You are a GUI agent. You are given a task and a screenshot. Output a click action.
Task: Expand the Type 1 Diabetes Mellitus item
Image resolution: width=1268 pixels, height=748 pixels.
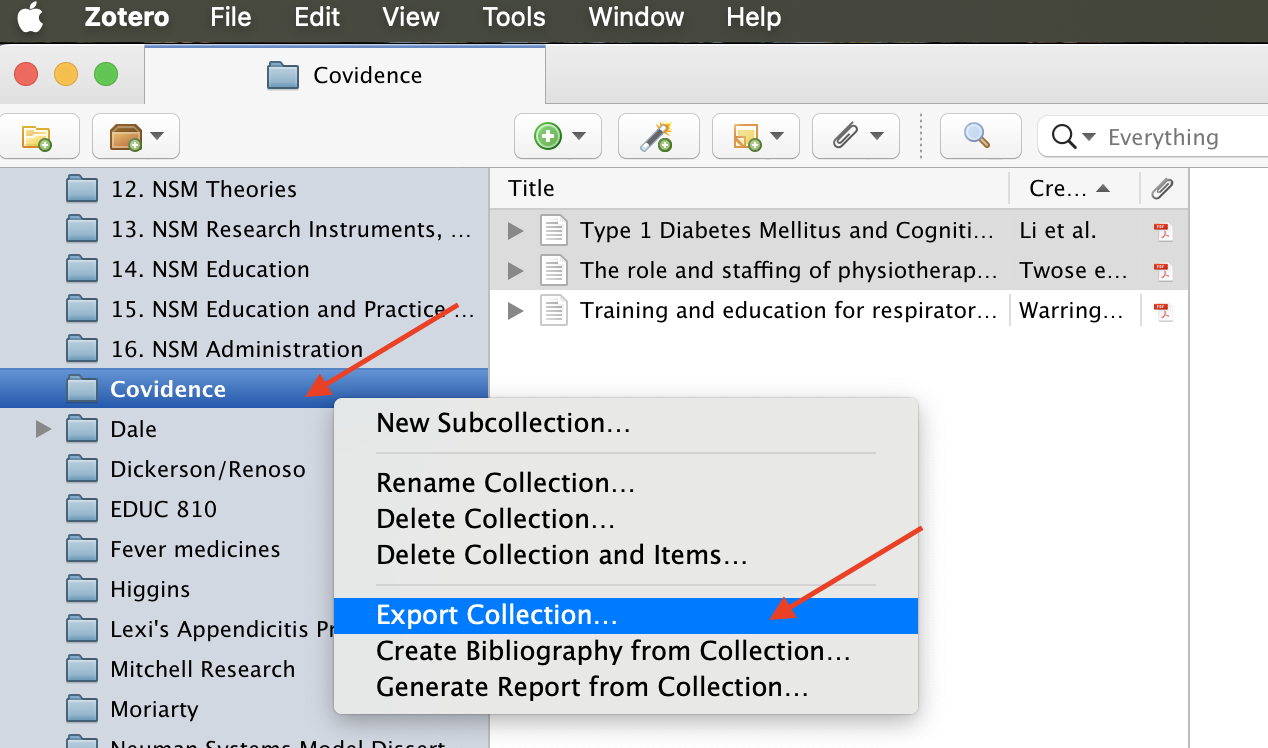(x=515, y=231)
